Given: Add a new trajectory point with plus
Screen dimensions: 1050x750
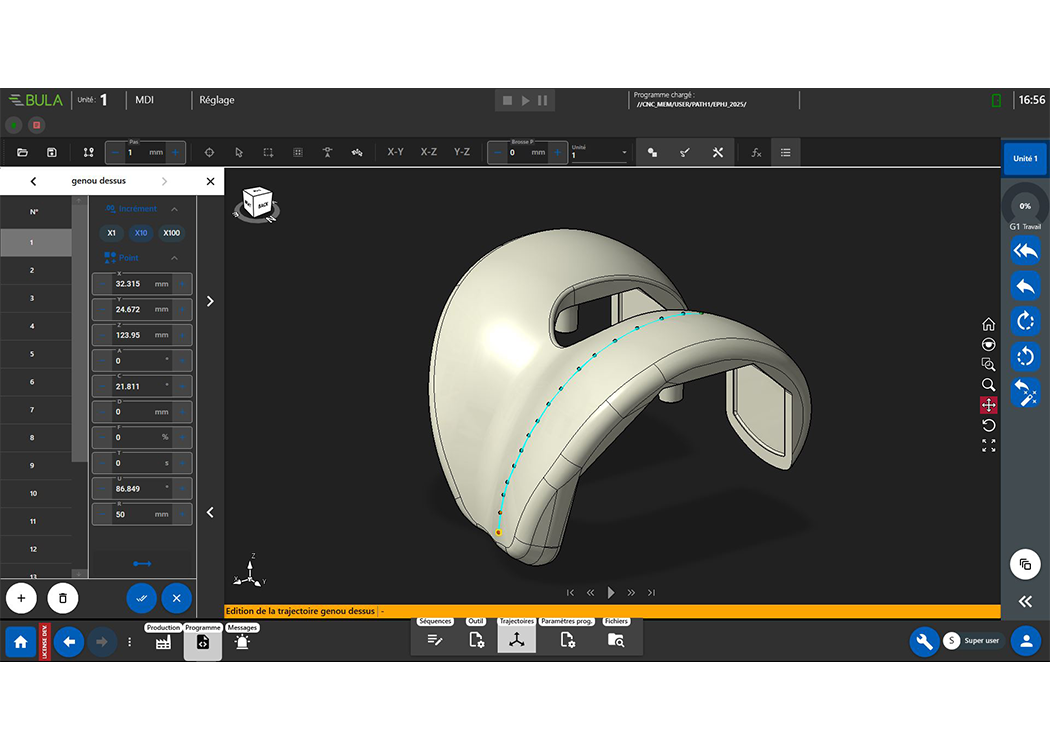Looking at the screenshot, I should tap(21, 598).
